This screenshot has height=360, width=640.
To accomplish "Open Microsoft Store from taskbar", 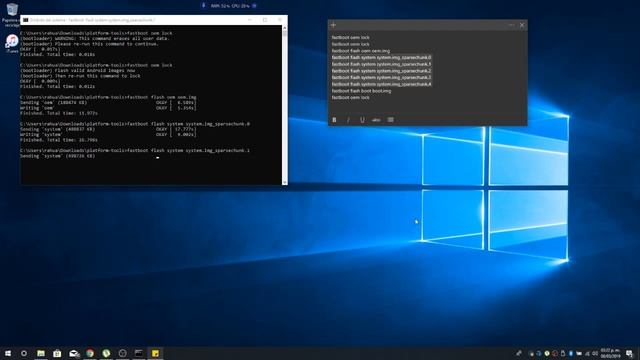I will (x=57, y=353).
